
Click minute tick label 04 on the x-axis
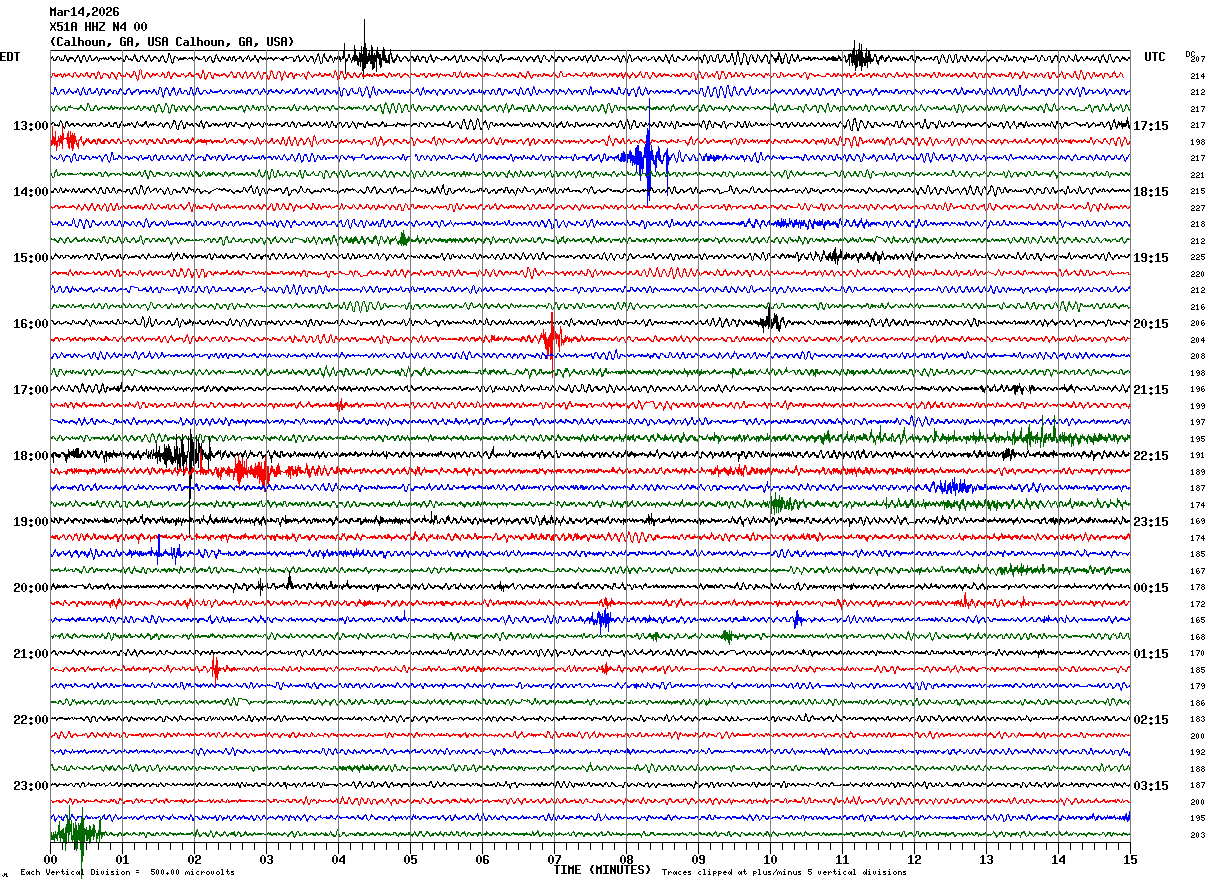(x=338, y=859)
